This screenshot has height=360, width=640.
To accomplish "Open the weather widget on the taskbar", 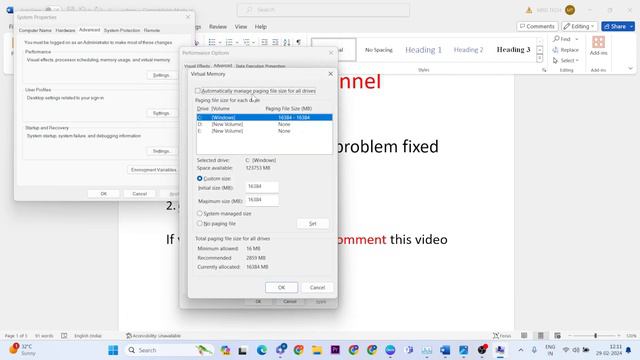I will pos(22,350).
